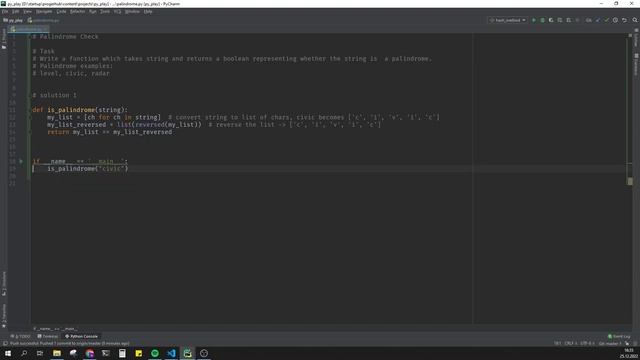Collapse the header comment fold marker
Viewport: 640px width, 360px height.
coord(30,37)
